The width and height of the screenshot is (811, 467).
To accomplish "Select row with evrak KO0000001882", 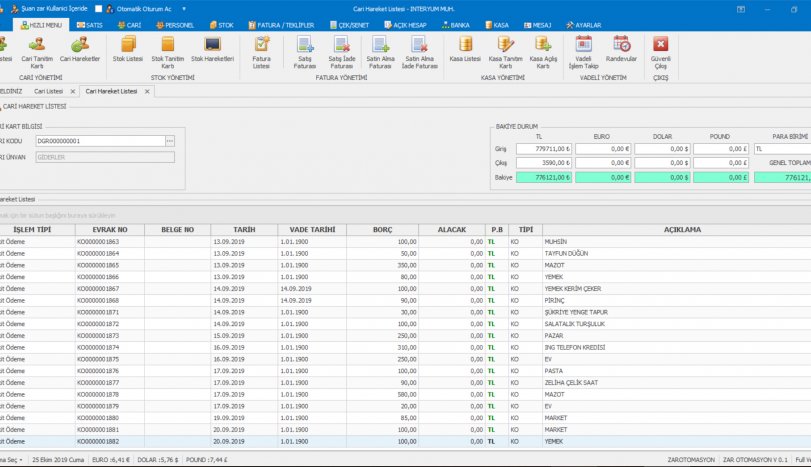I will 406,442.
